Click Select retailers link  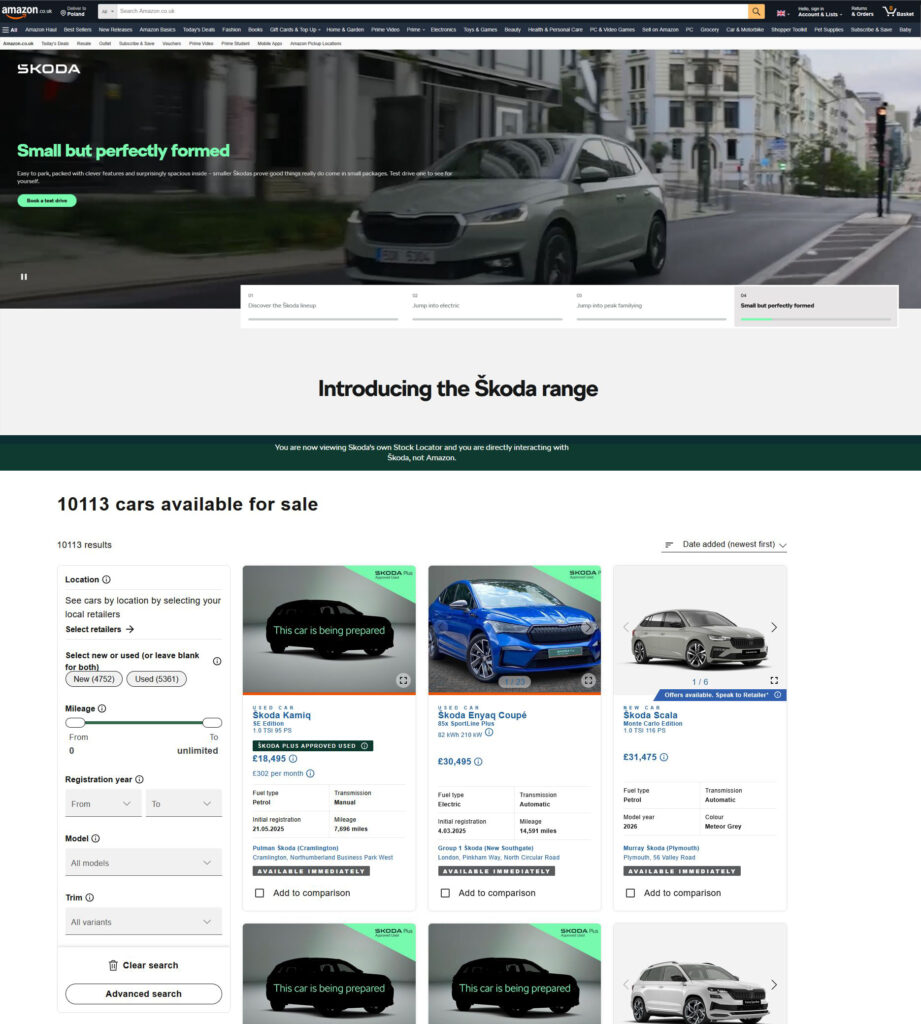(99, 630)
